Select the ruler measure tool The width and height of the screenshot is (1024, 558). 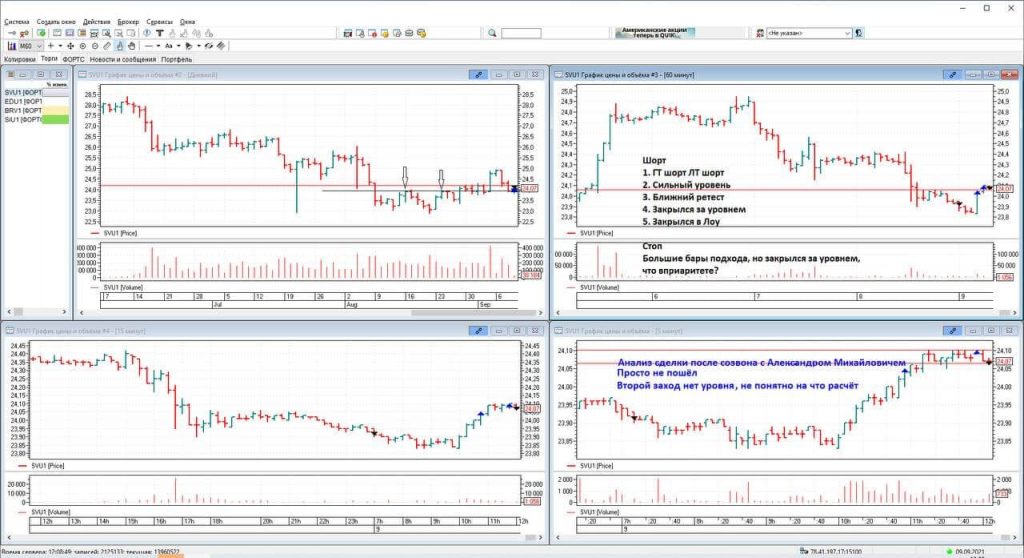[107, 46]
